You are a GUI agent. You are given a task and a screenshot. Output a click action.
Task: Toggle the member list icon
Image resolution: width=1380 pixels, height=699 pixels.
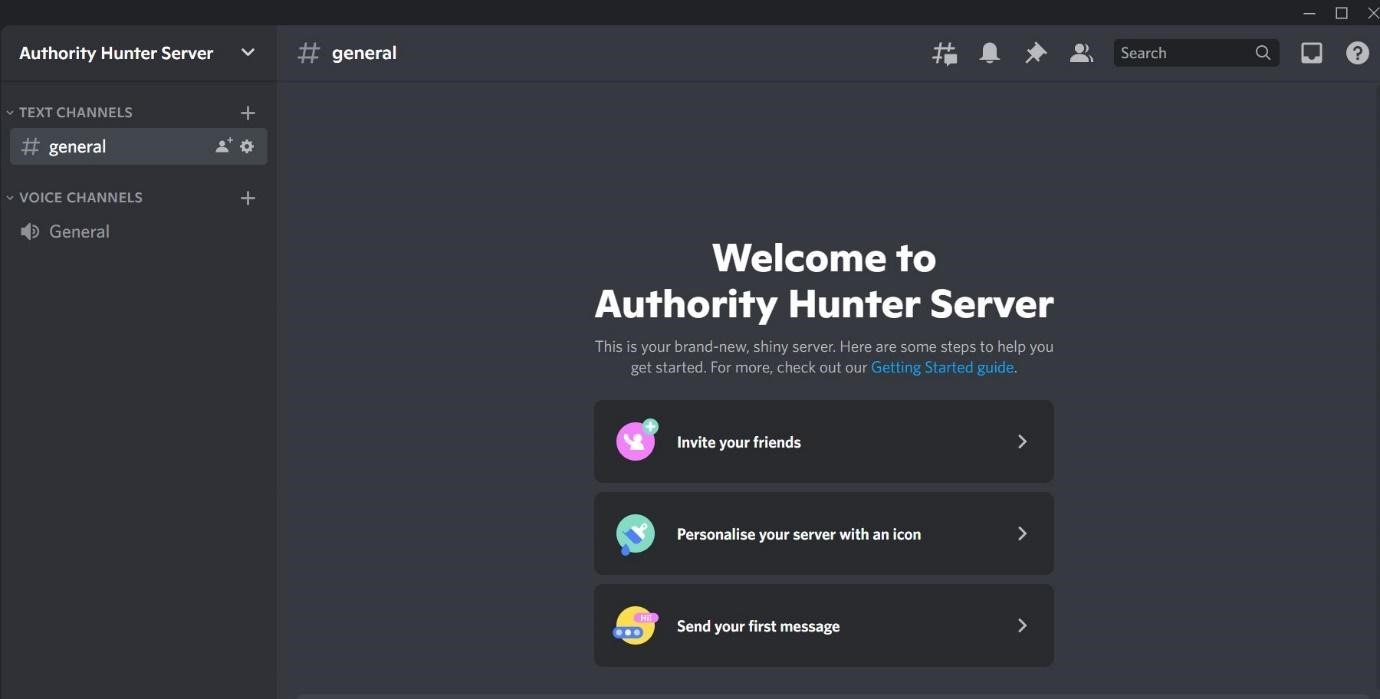[1081, 53]
